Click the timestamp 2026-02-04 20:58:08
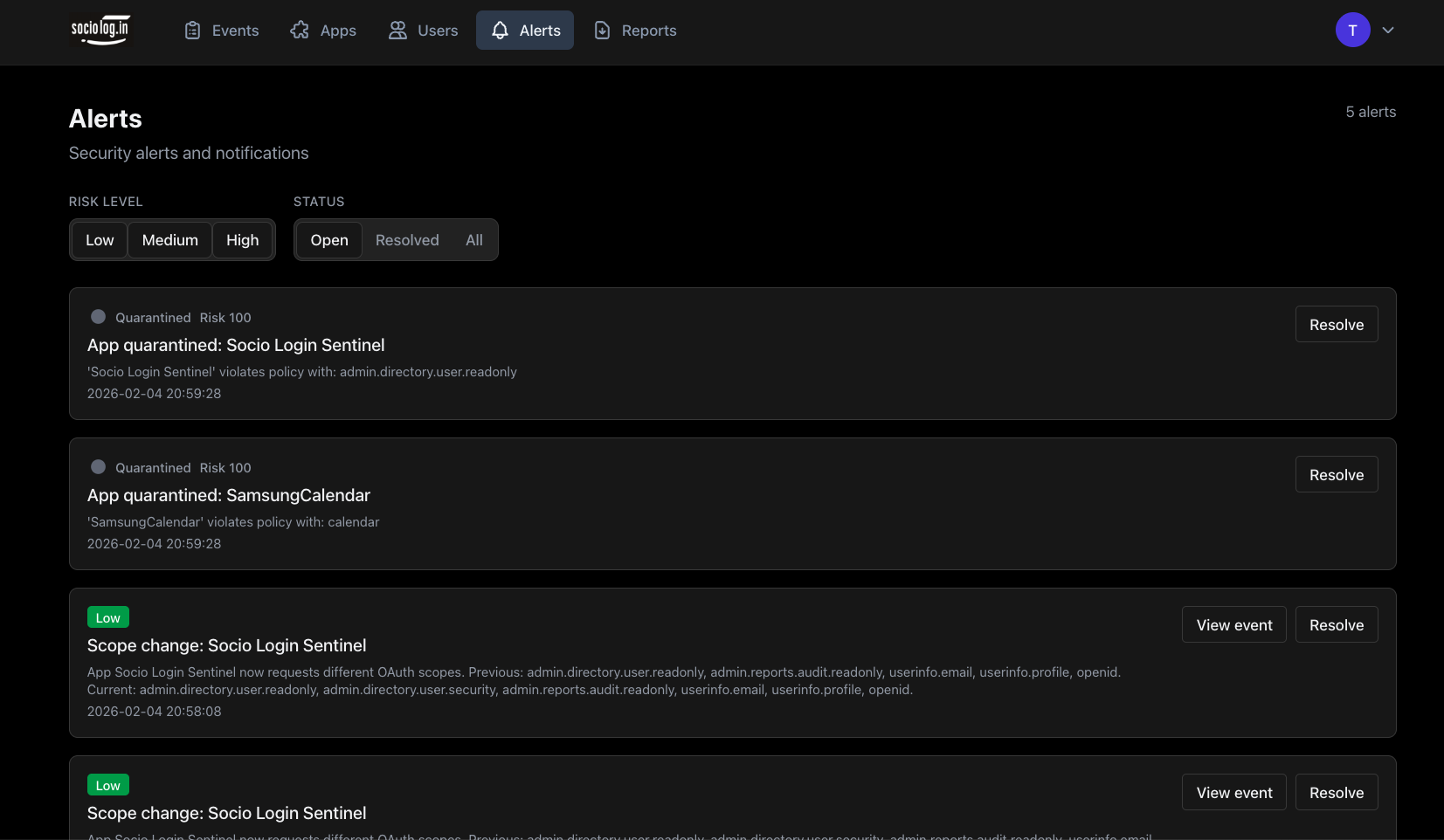 [x=155, y=712]
